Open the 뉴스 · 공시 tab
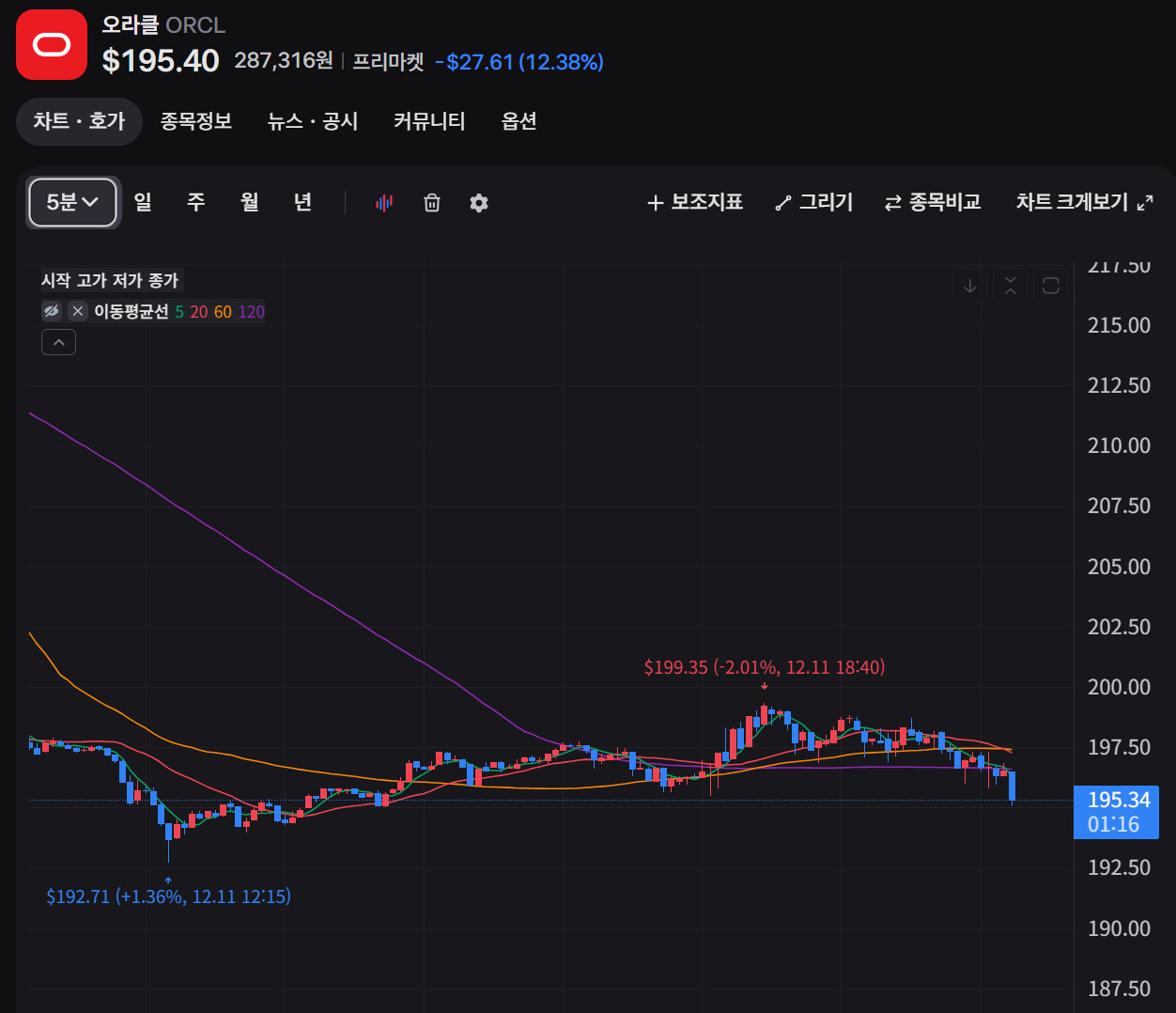Image resolution: width=1176 pixels, height=1013 pixels. (x=313, y=121)
